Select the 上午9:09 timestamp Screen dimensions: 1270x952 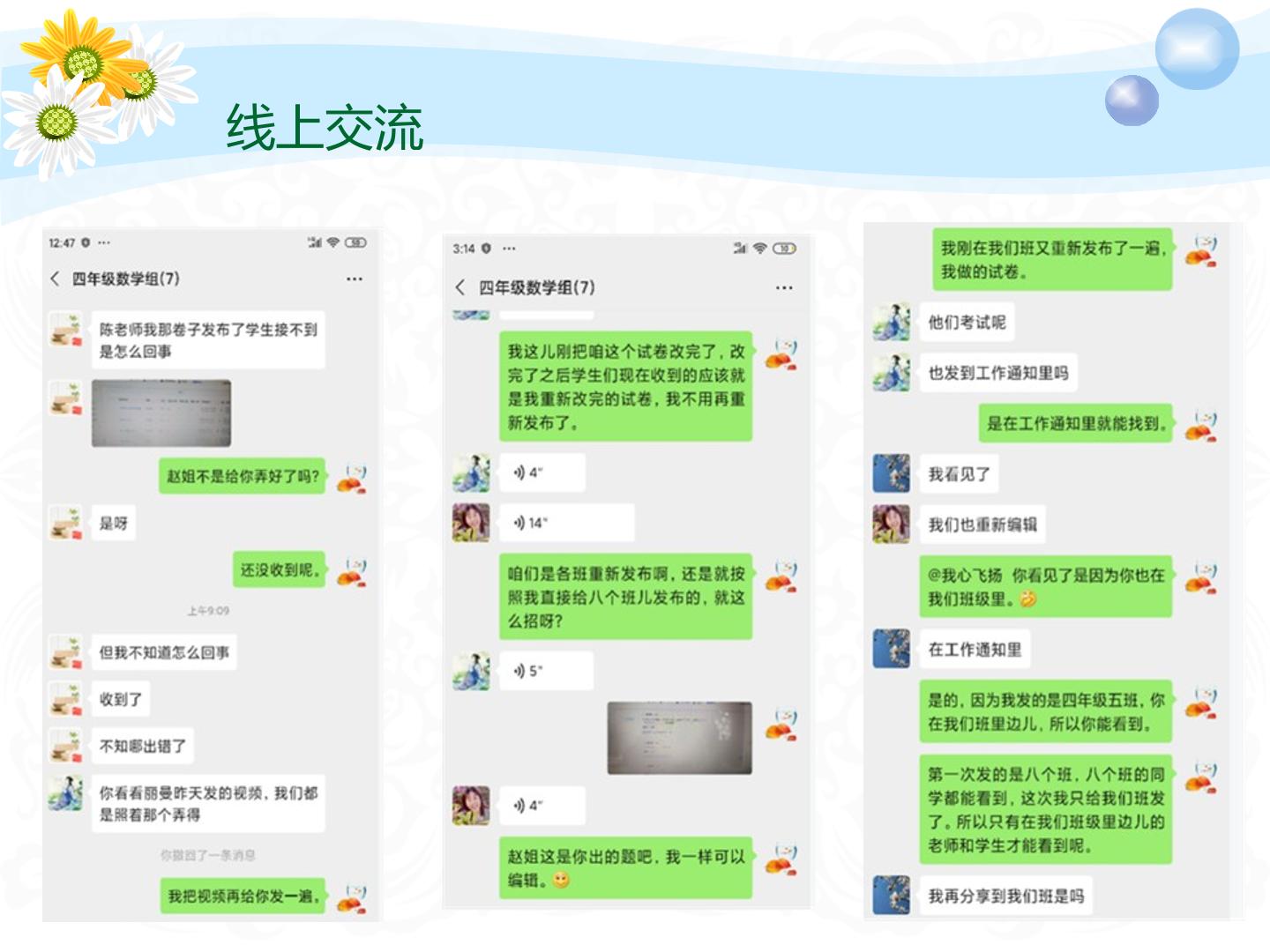pyautogui.click(x=208, y=611)
